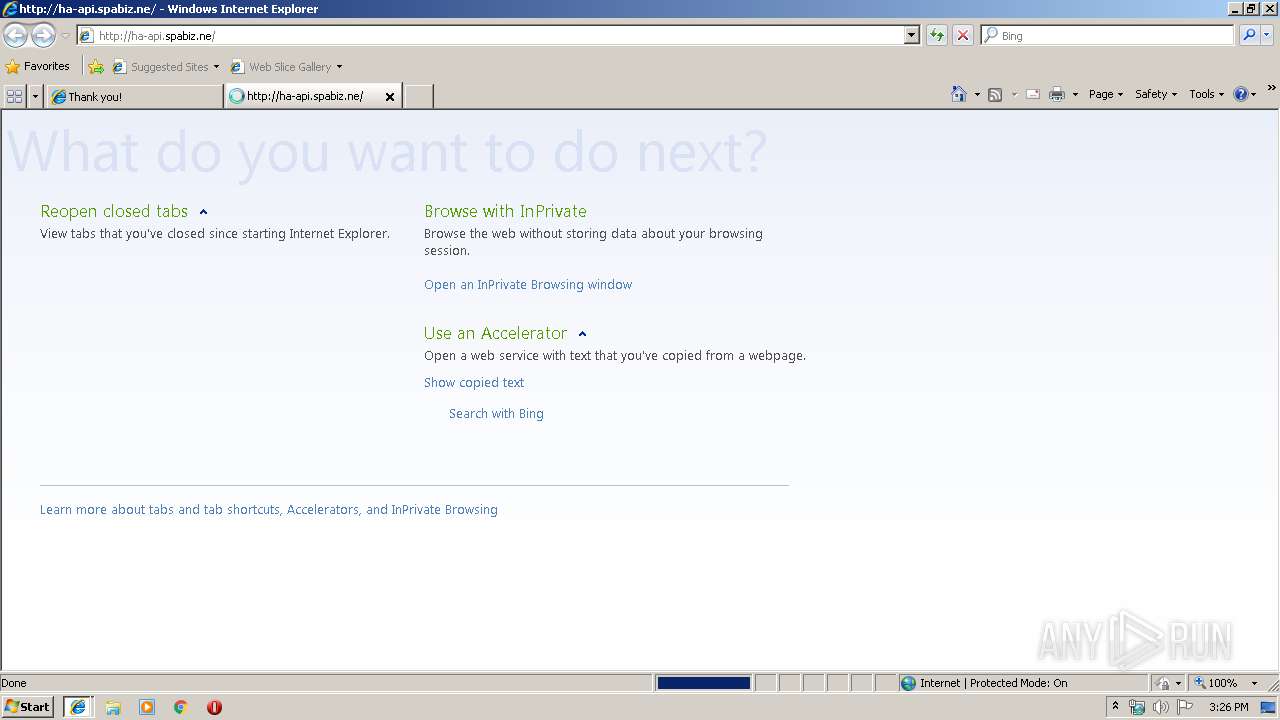1280x720 pixels.
Task: Click the Show copied text link
Action: pyautogui.click(x=474, y=383)
